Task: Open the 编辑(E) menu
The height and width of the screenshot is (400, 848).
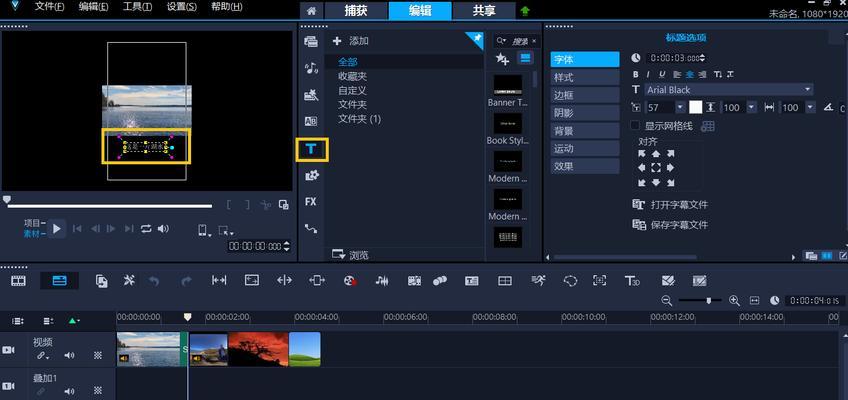Action: [93, 7]
